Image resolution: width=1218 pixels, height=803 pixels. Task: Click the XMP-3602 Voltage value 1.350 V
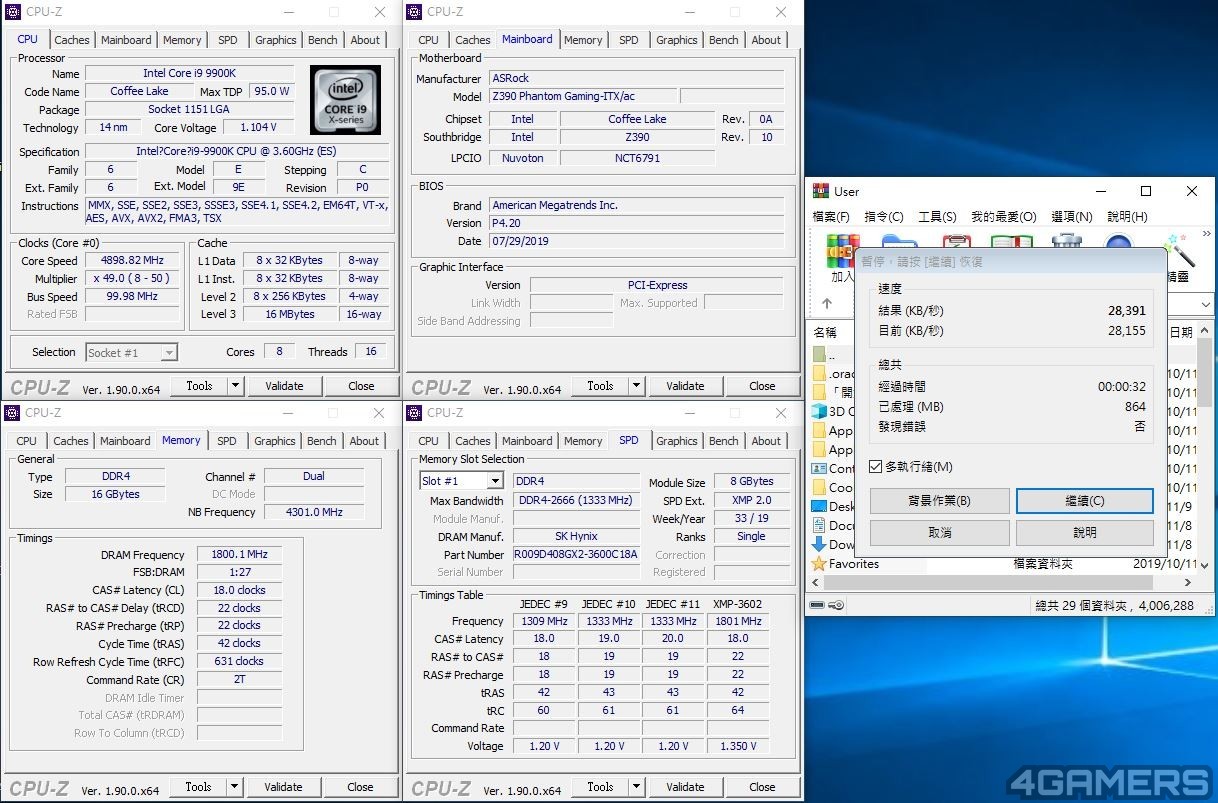737,746
